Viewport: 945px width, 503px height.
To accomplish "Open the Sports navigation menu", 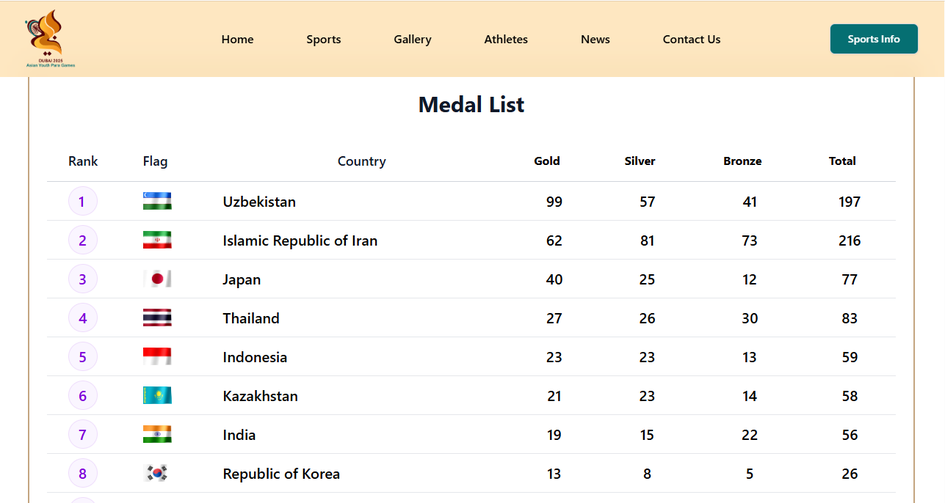I will coord(323,40).
